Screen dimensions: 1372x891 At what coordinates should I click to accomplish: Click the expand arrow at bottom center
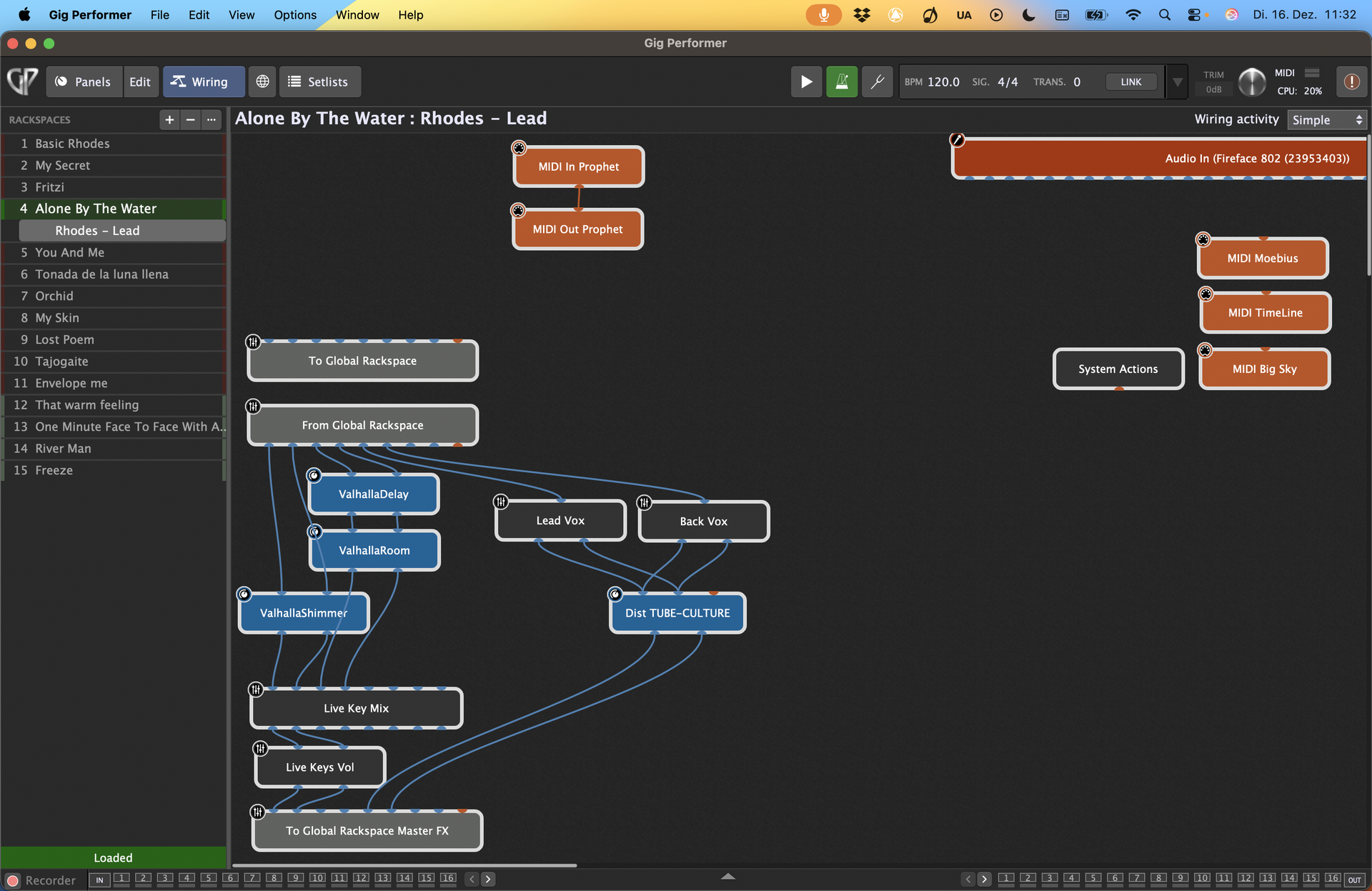pyautogui.click(x=727, y=876)
